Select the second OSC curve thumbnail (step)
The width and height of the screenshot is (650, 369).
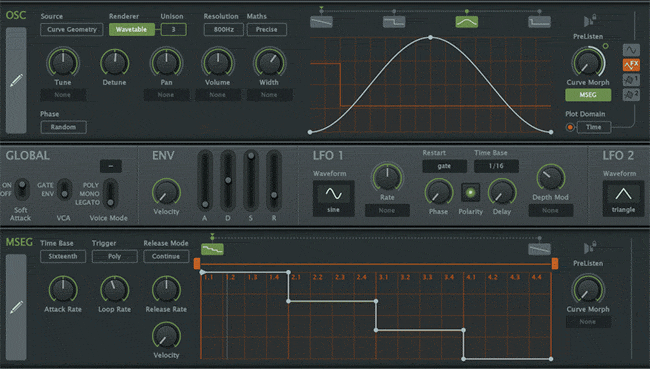[x=394, y=22]
